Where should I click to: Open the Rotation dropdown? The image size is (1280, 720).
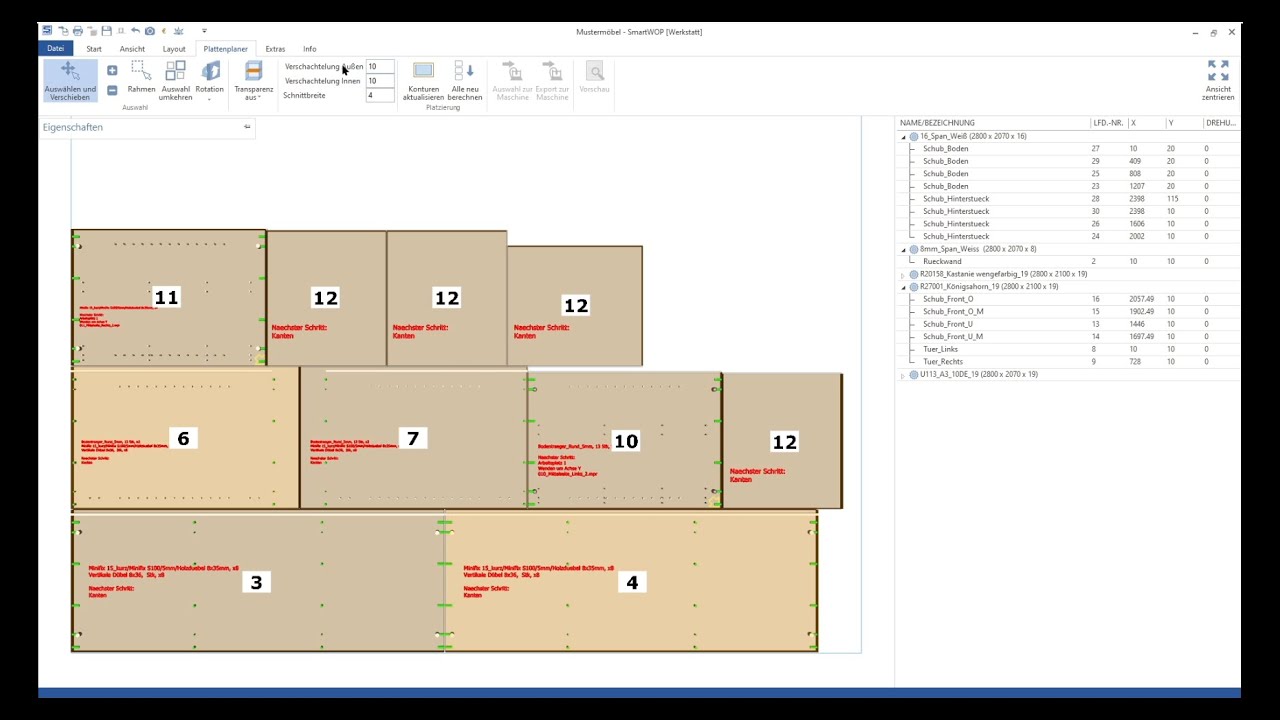tap(210, 80)
